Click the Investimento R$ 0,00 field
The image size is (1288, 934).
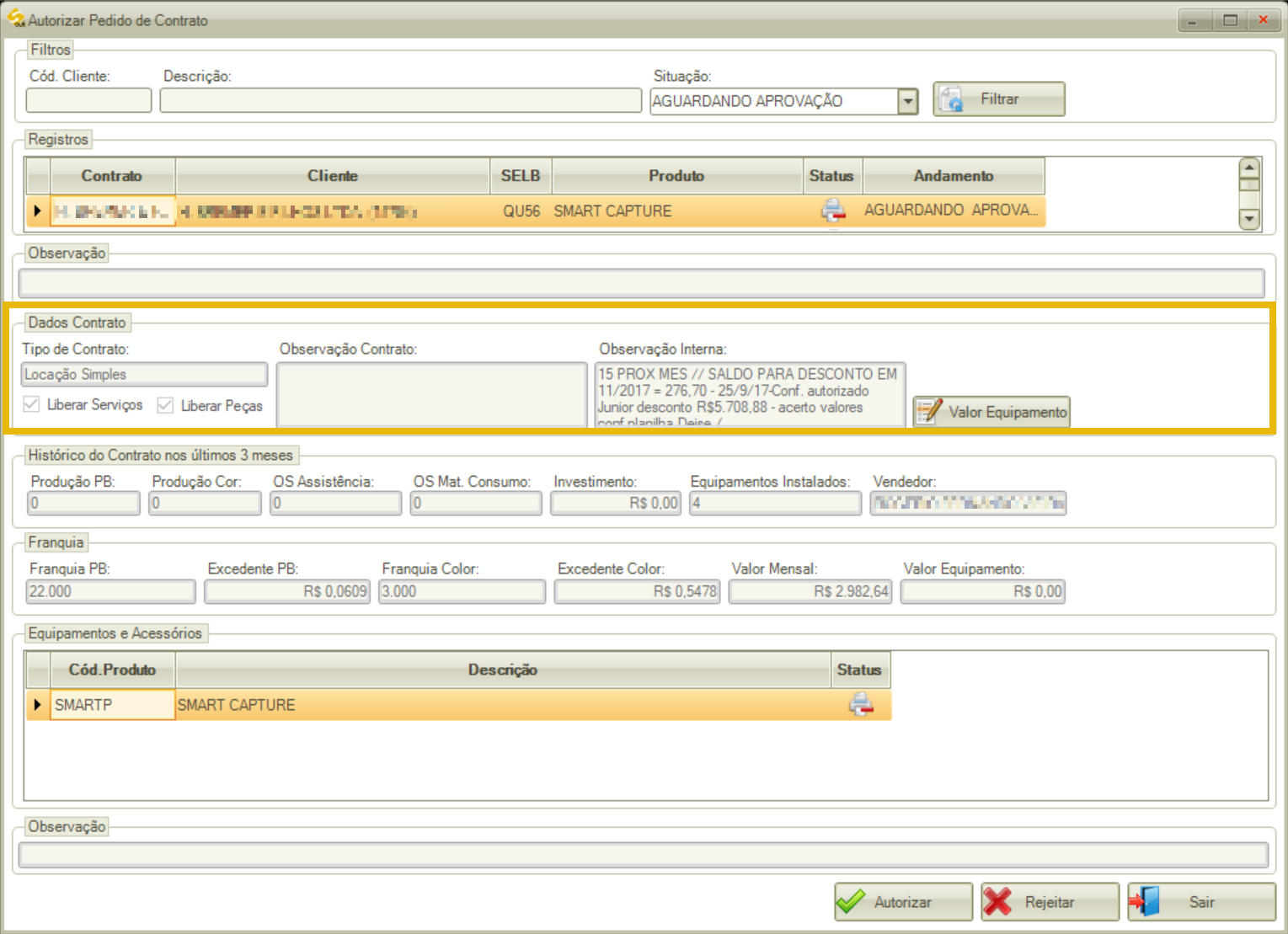pos(616,503)
